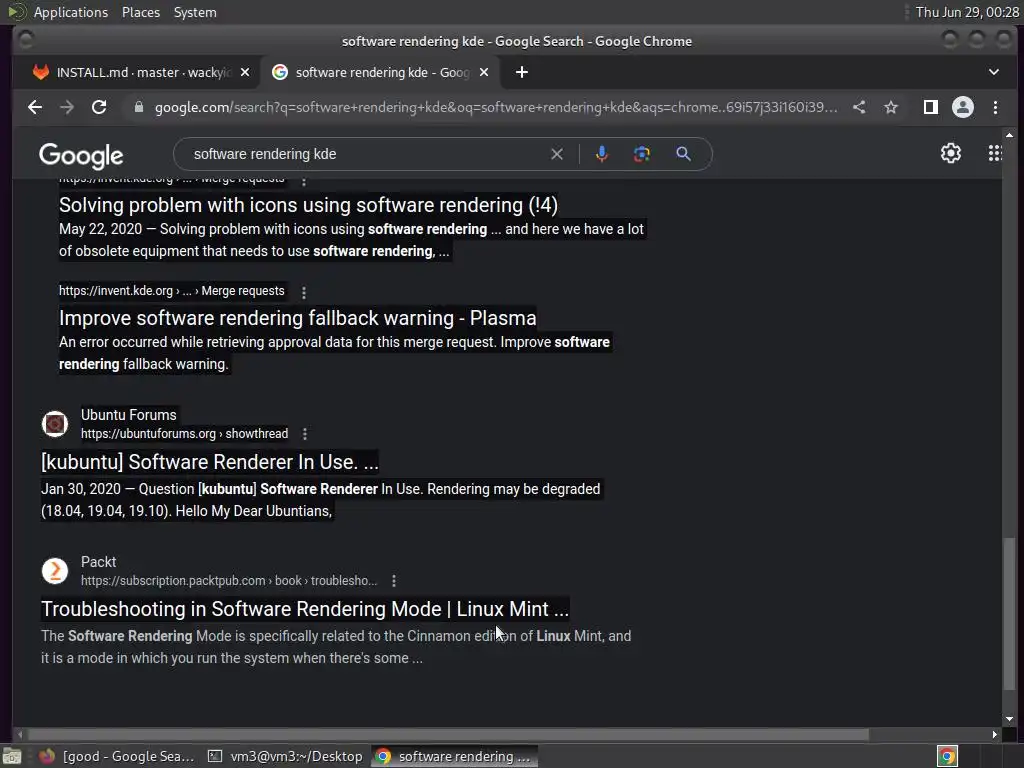Open Places menu
The width and height of the screenshot is (1024, 768).
point(140,12)
